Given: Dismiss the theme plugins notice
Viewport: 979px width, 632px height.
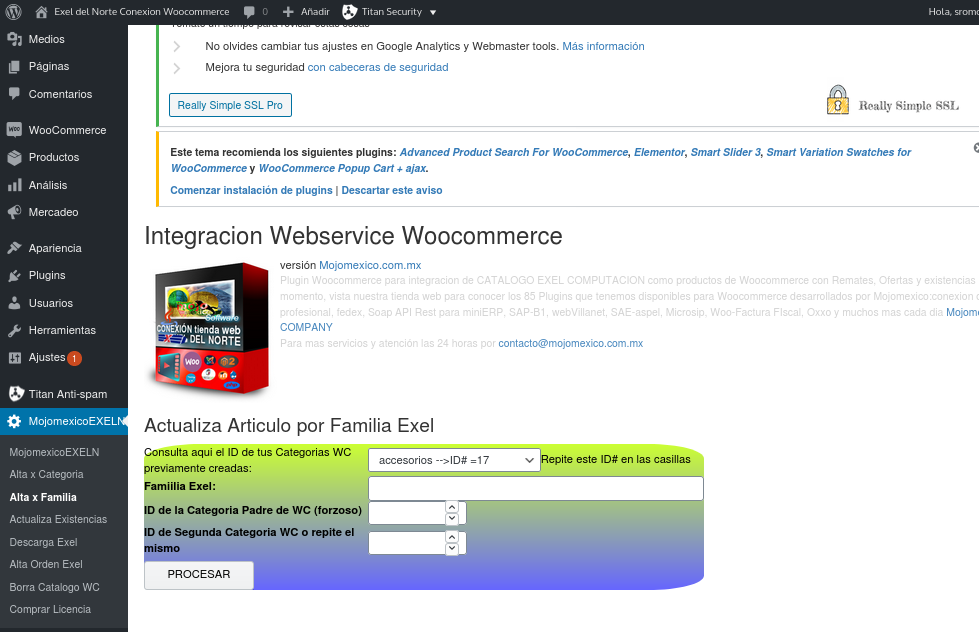Looking at the screenshot, I should 975,147.
